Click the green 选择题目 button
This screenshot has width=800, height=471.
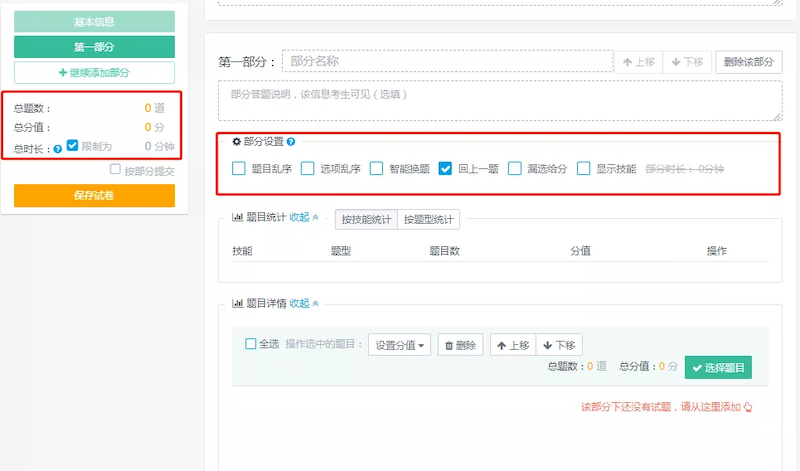(718, 367)
